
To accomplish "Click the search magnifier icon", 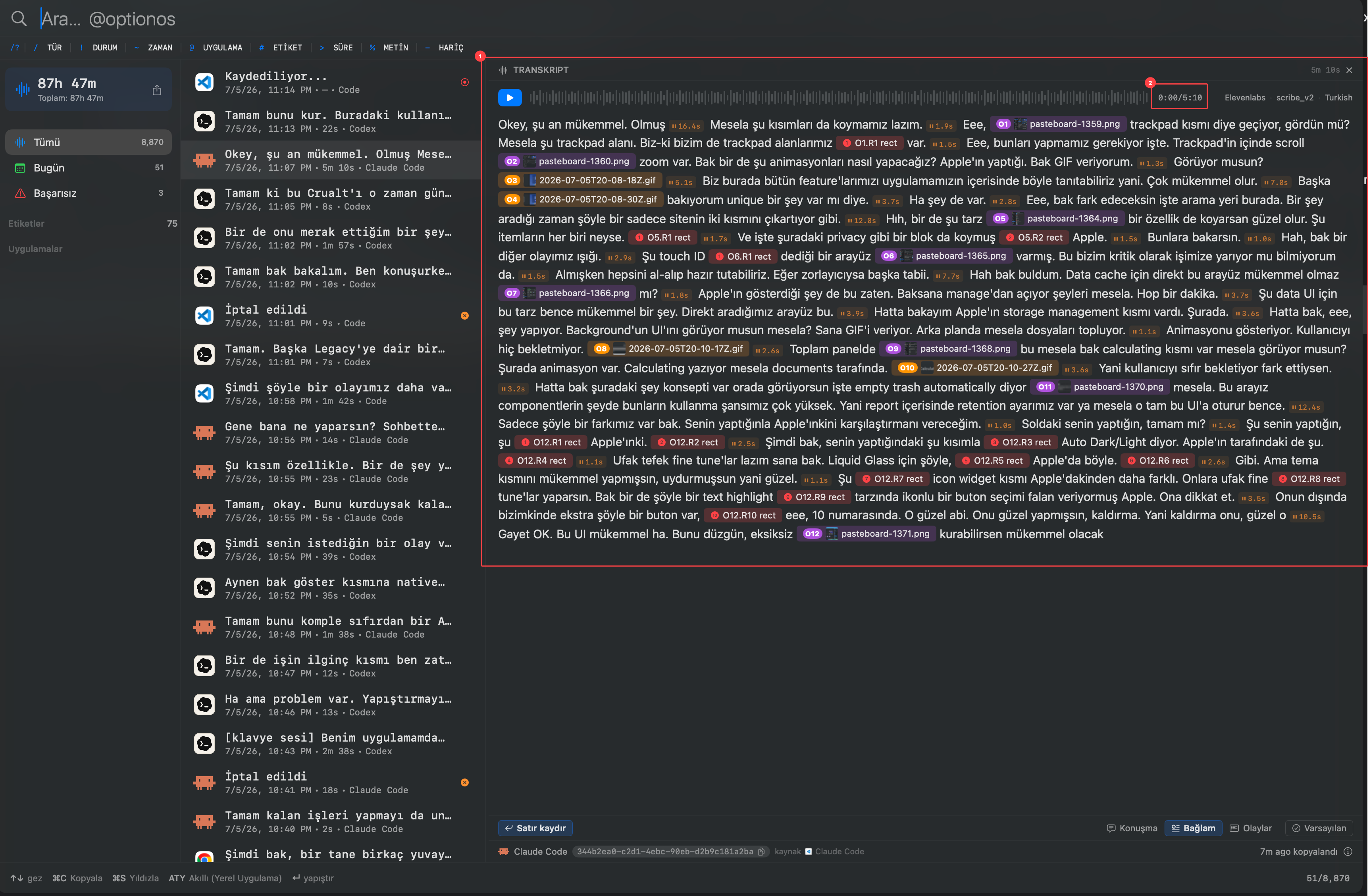I will click(x=19, y=18).
